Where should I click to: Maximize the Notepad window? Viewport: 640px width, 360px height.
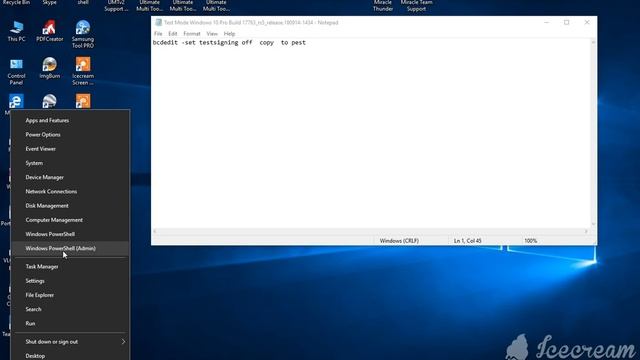567,22
